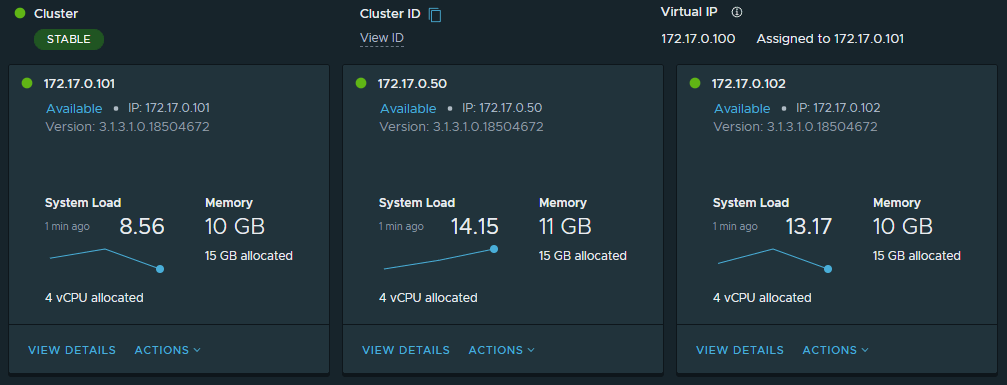
Task: Click the green status dot of node 172.17.0.101
Action: tap(27, 83)
